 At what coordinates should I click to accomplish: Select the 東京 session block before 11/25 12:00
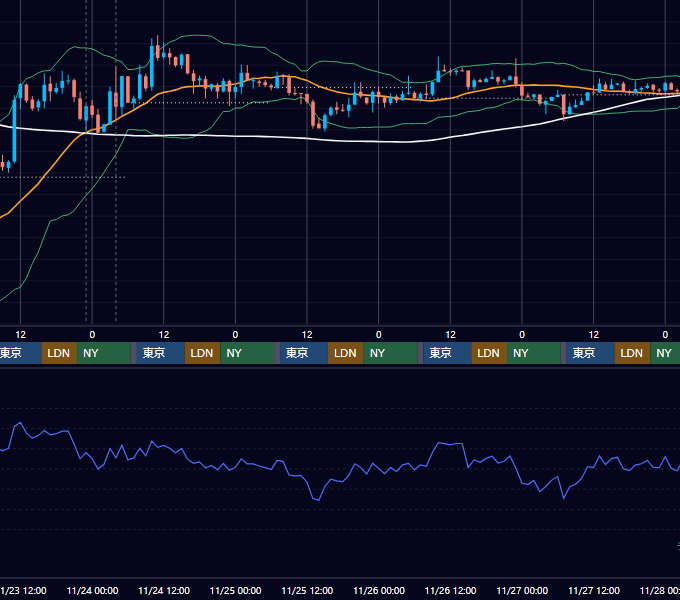(x=304, y=353)
